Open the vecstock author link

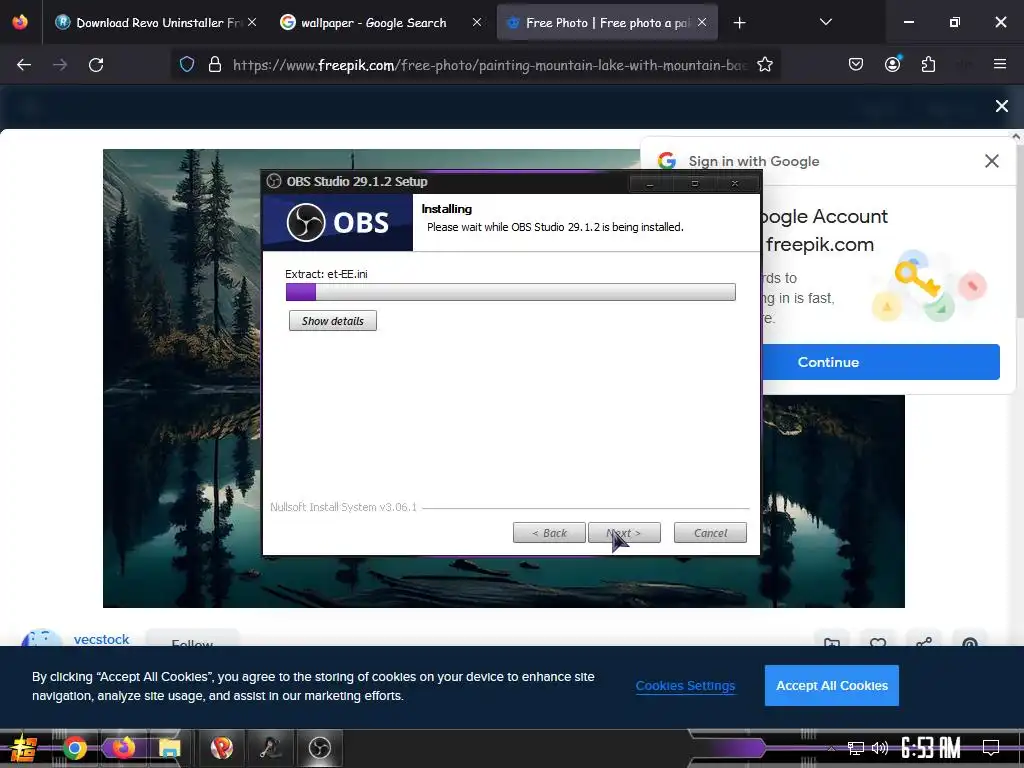[x=101, y=639]
